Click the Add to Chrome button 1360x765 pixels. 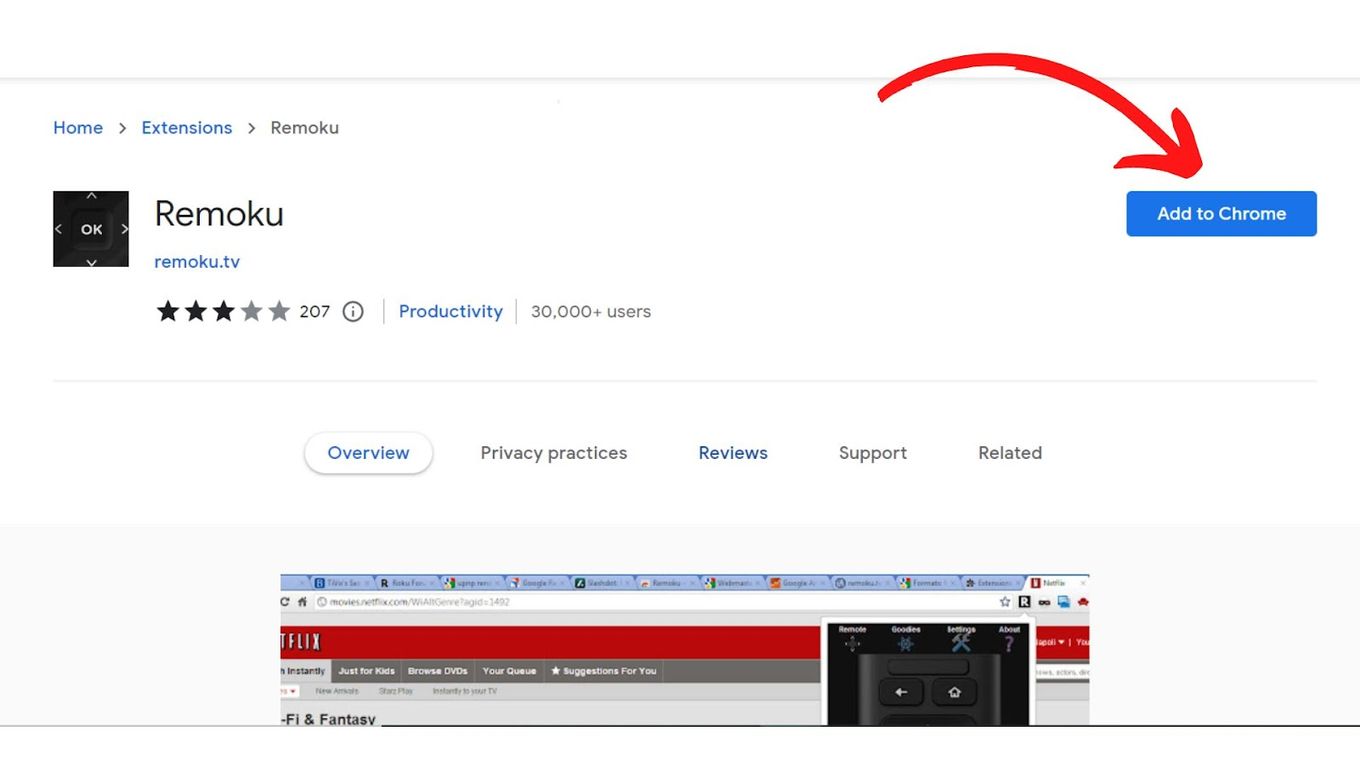coord(1221,214)
